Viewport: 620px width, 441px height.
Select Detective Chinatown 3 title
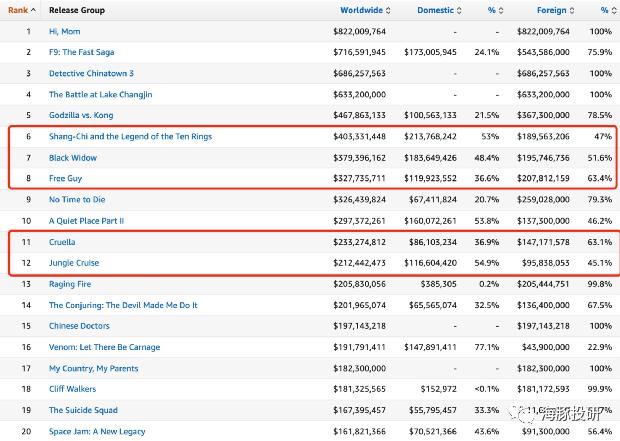(91, 73)
